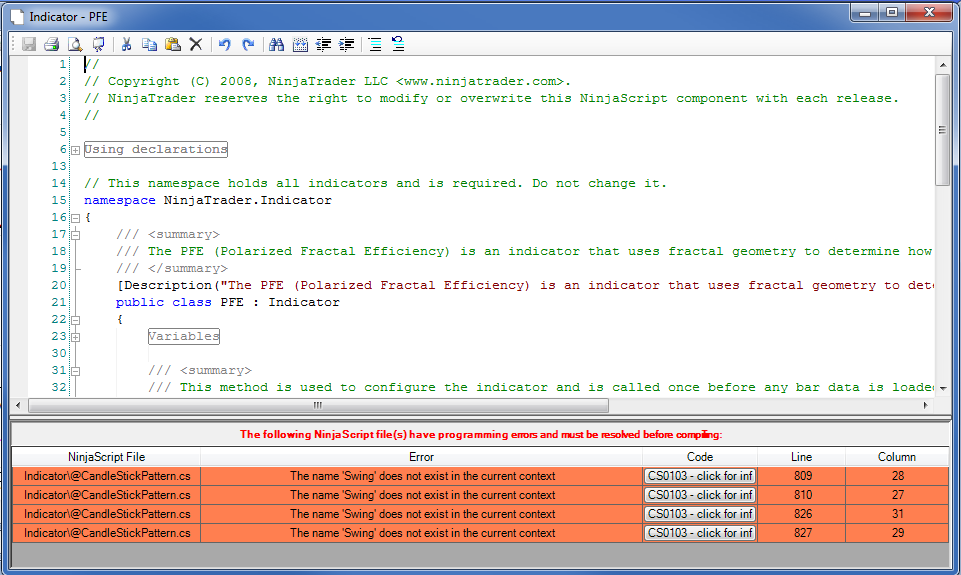Click column value 31 cell
This screenshot has height=575, width=961.
898,514
